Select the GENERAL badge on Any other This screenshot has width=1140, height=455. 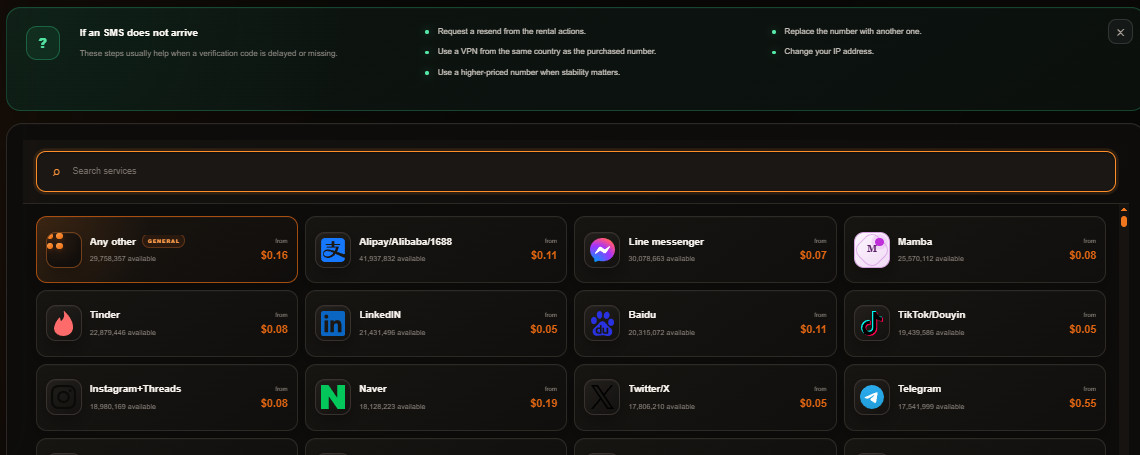(164, 241)
